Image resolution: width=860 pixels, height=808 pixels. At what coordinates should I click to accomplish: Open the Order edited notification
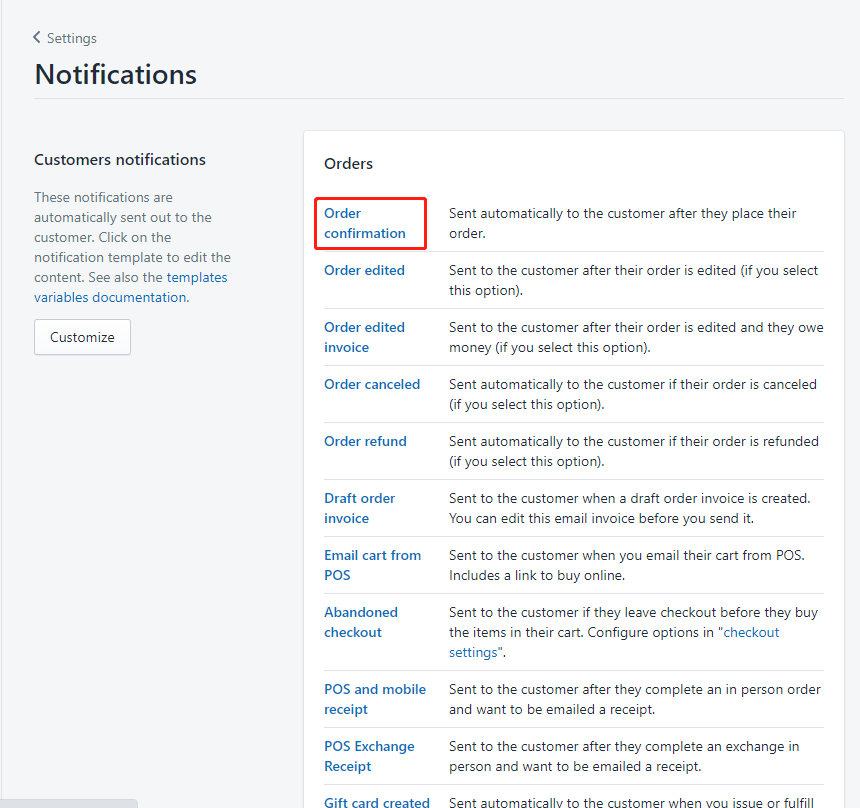click(364, 270)
